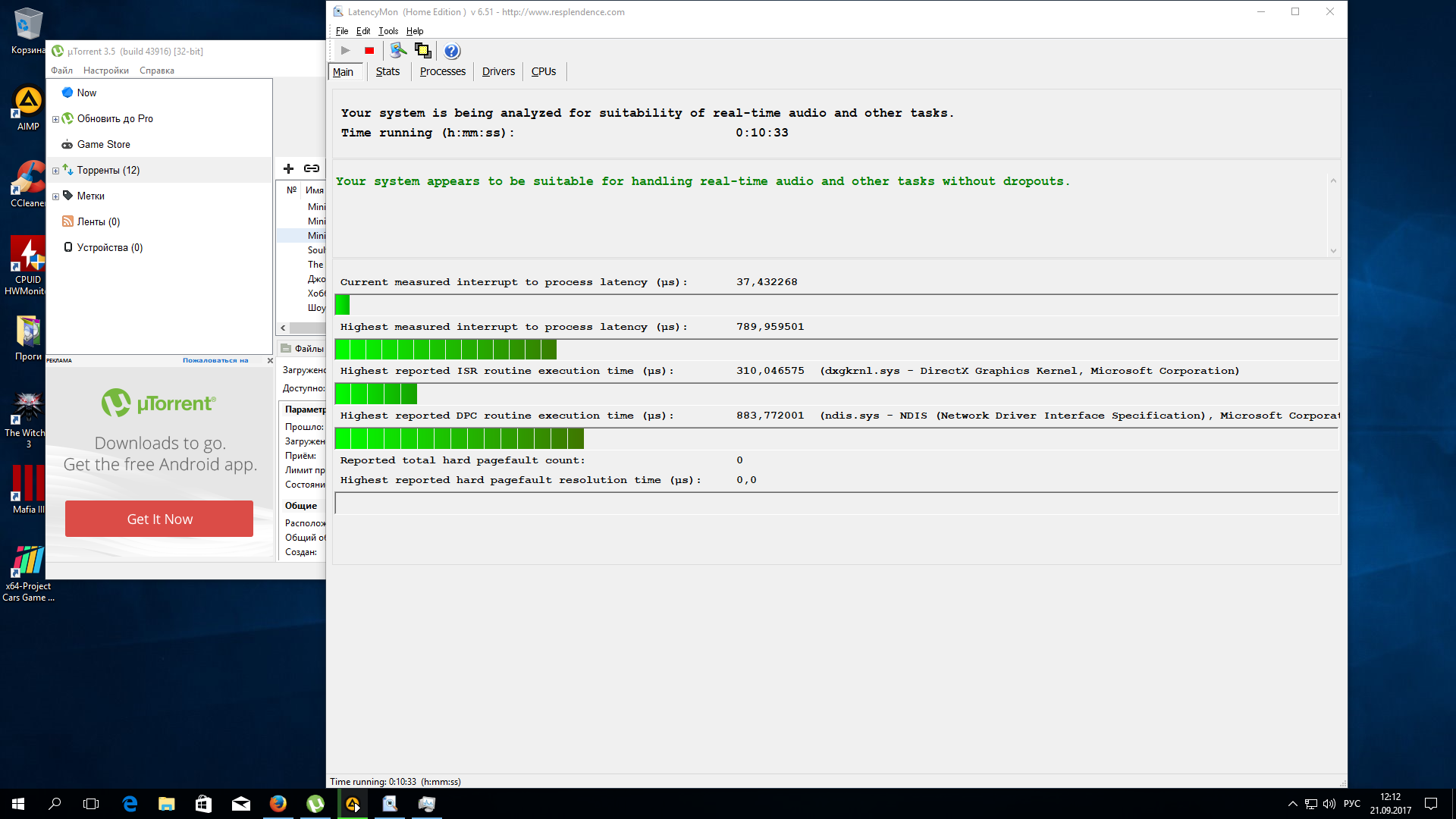
Task: Open the Настройки menu in uTorrent
Action: click(105, 71)
